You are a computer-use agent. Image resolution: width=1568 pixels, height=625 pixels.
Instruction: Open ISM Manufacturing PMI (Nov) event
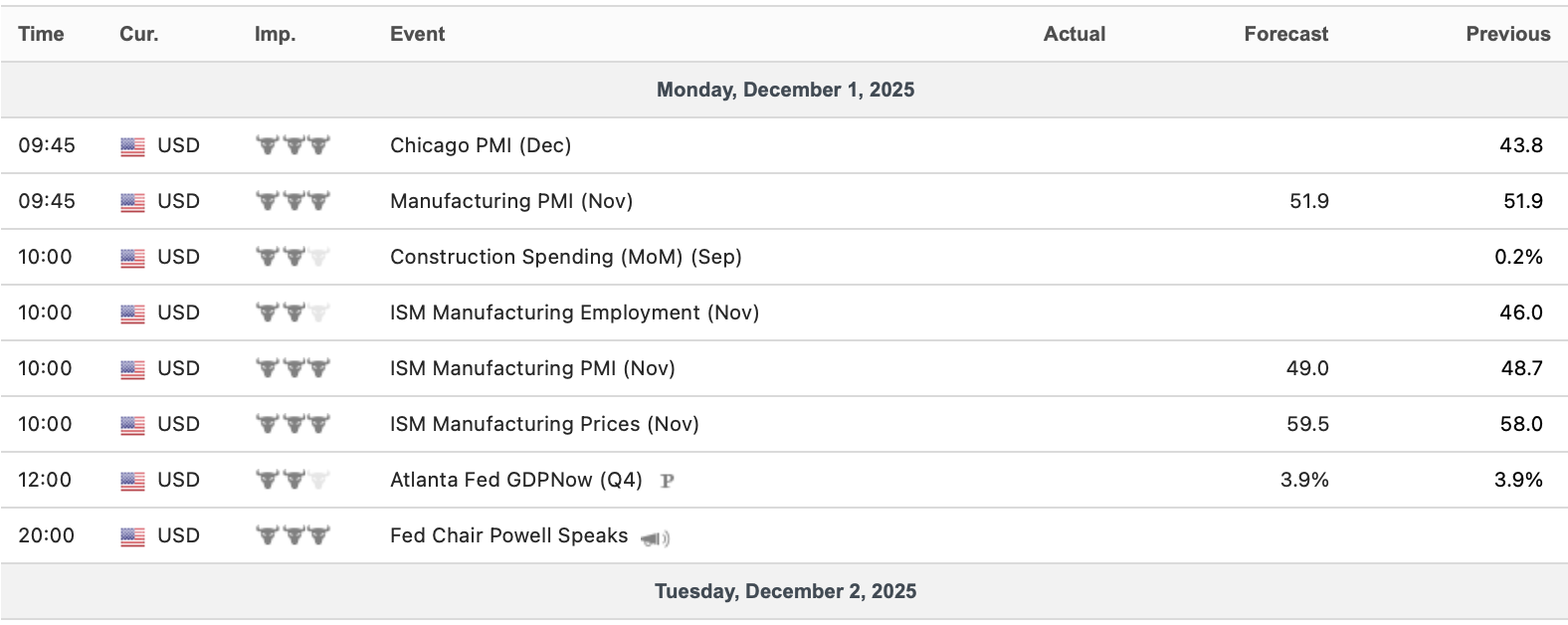532,368
